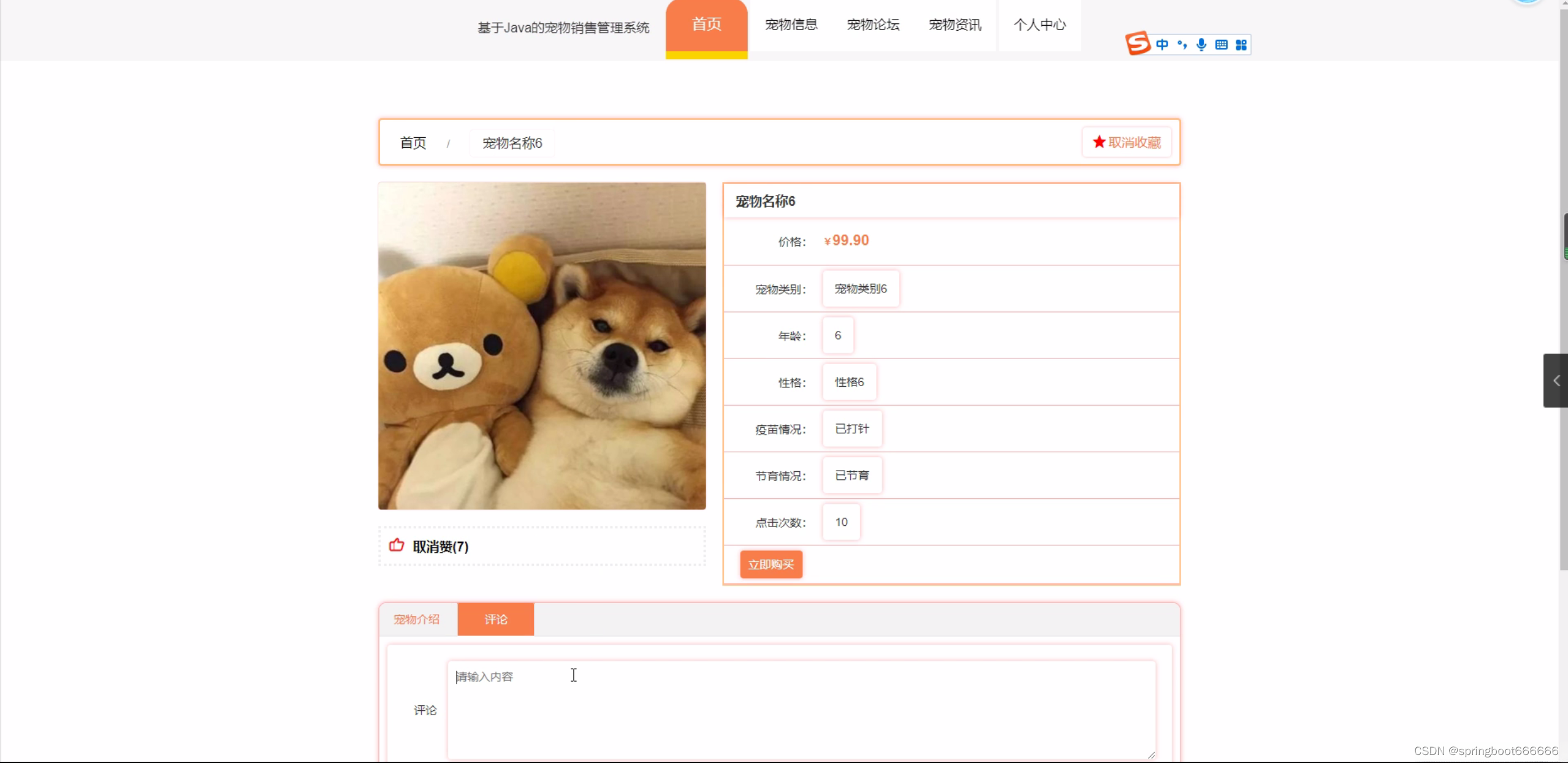Click the comment text area
The height and width of the screenshot is (763, 1568).
point(801,709)
